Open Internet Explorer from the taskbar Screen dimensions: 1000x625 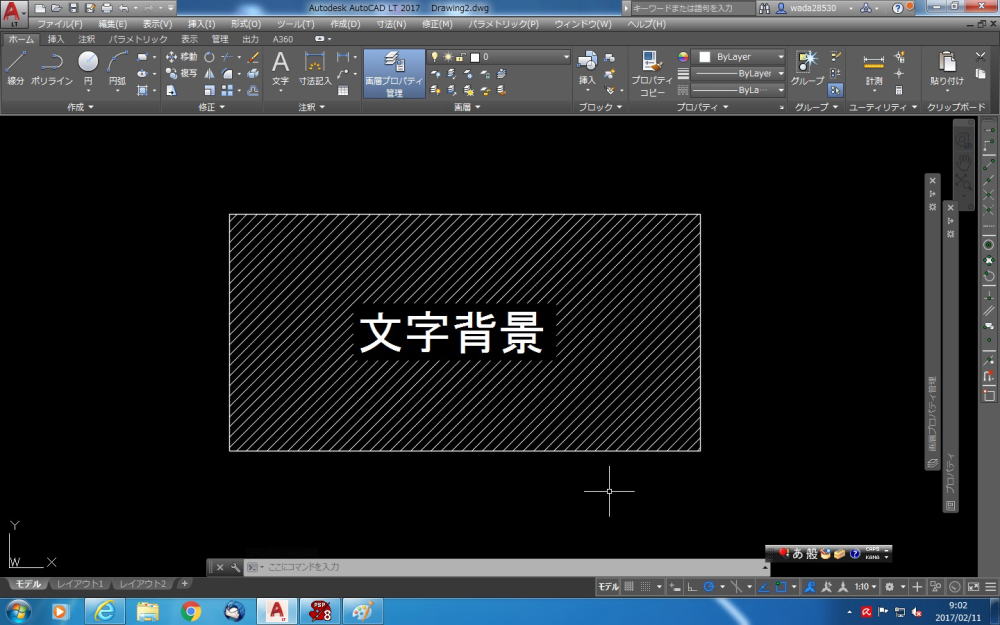(105, 612)
